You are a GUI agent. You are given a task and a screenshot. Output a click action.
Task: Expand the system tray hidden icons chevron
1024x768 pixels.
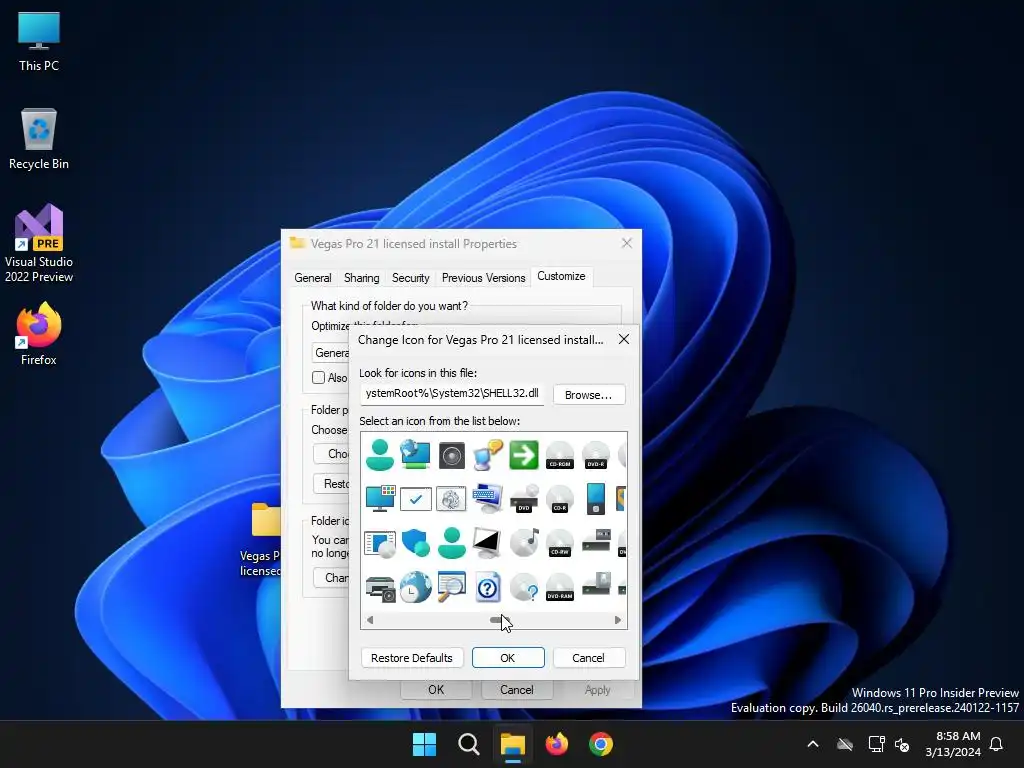point(813,744)
